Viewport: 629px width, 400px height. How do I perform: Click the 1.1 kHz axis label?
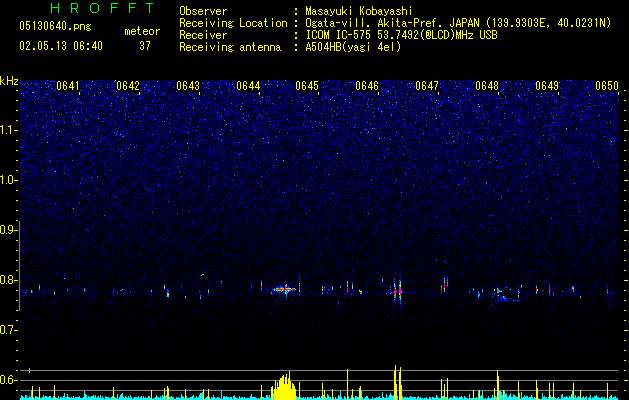[7, 130]
